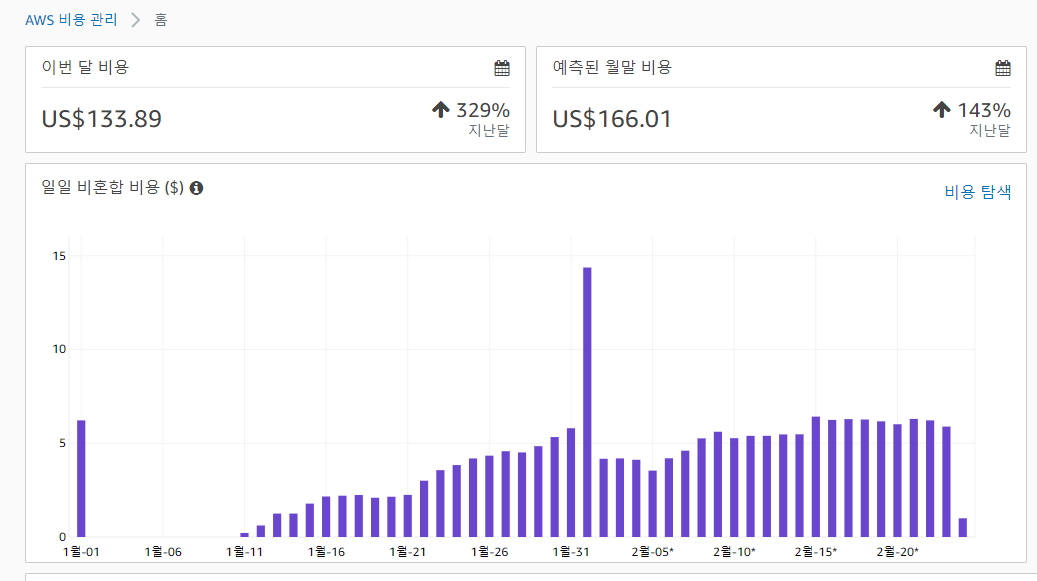1037x581 pixels.
Task: Click the 이번 달 비용 card title
Action: point(85,67)
